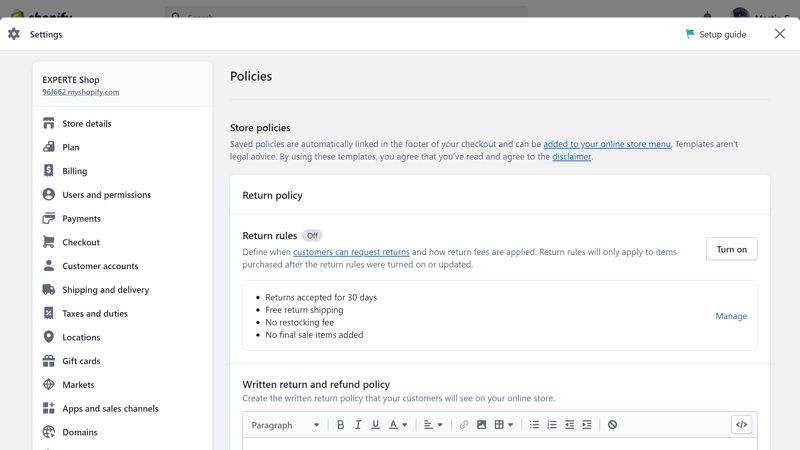Expand the text color dropdown arrow
The height and width of the screenshot is (450, 800).
click(x=405, y=424)
